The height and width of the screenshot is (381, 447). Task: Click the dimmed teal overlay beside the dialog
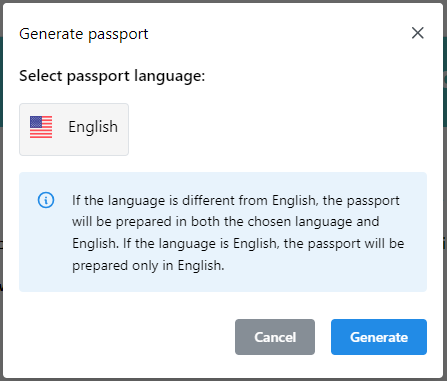click(x=445, y=82)
